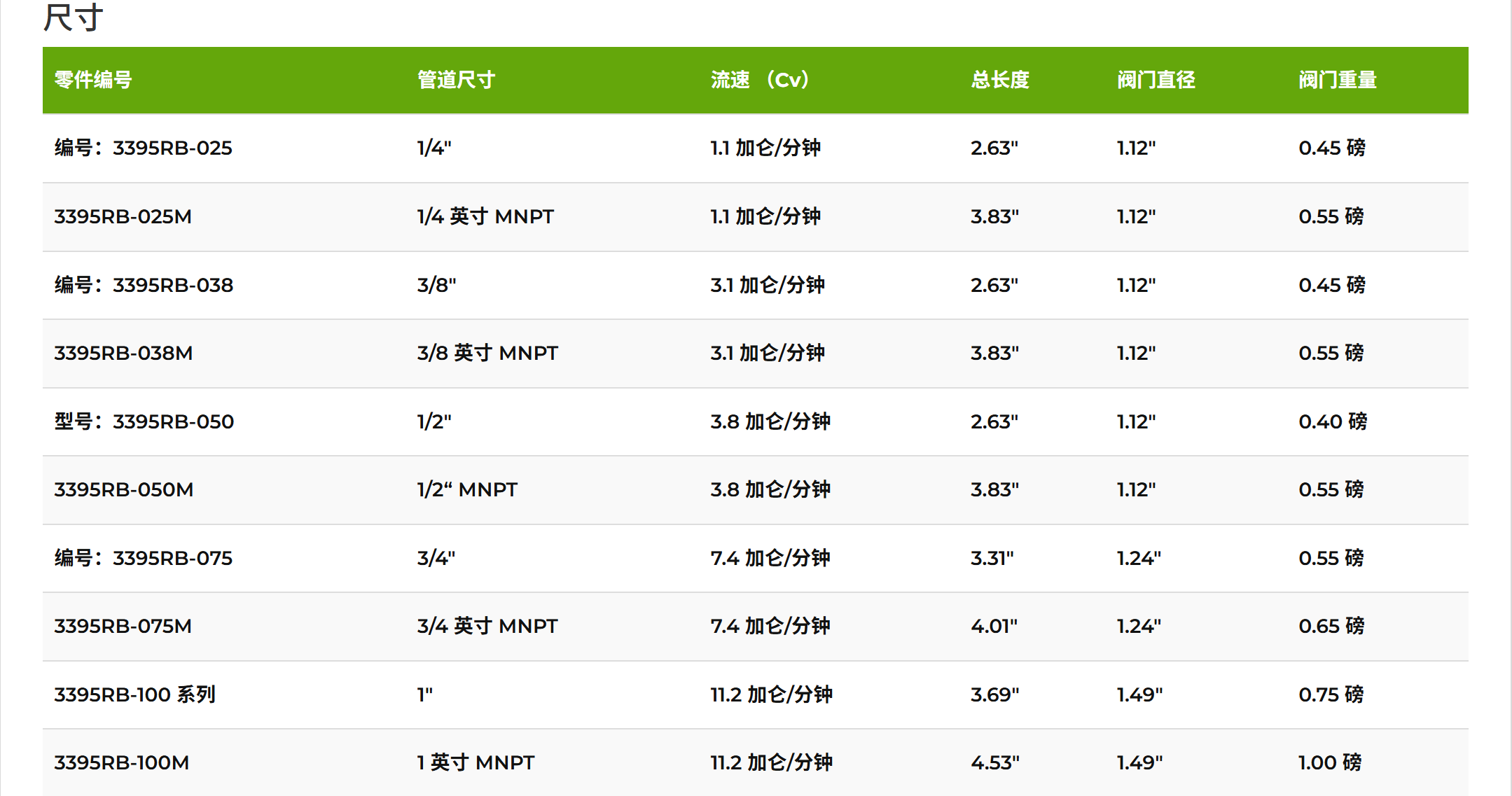Click valve diameter 1.49" in 3395RB-100M row
1512x796 pixels.
click(1139, 762)
